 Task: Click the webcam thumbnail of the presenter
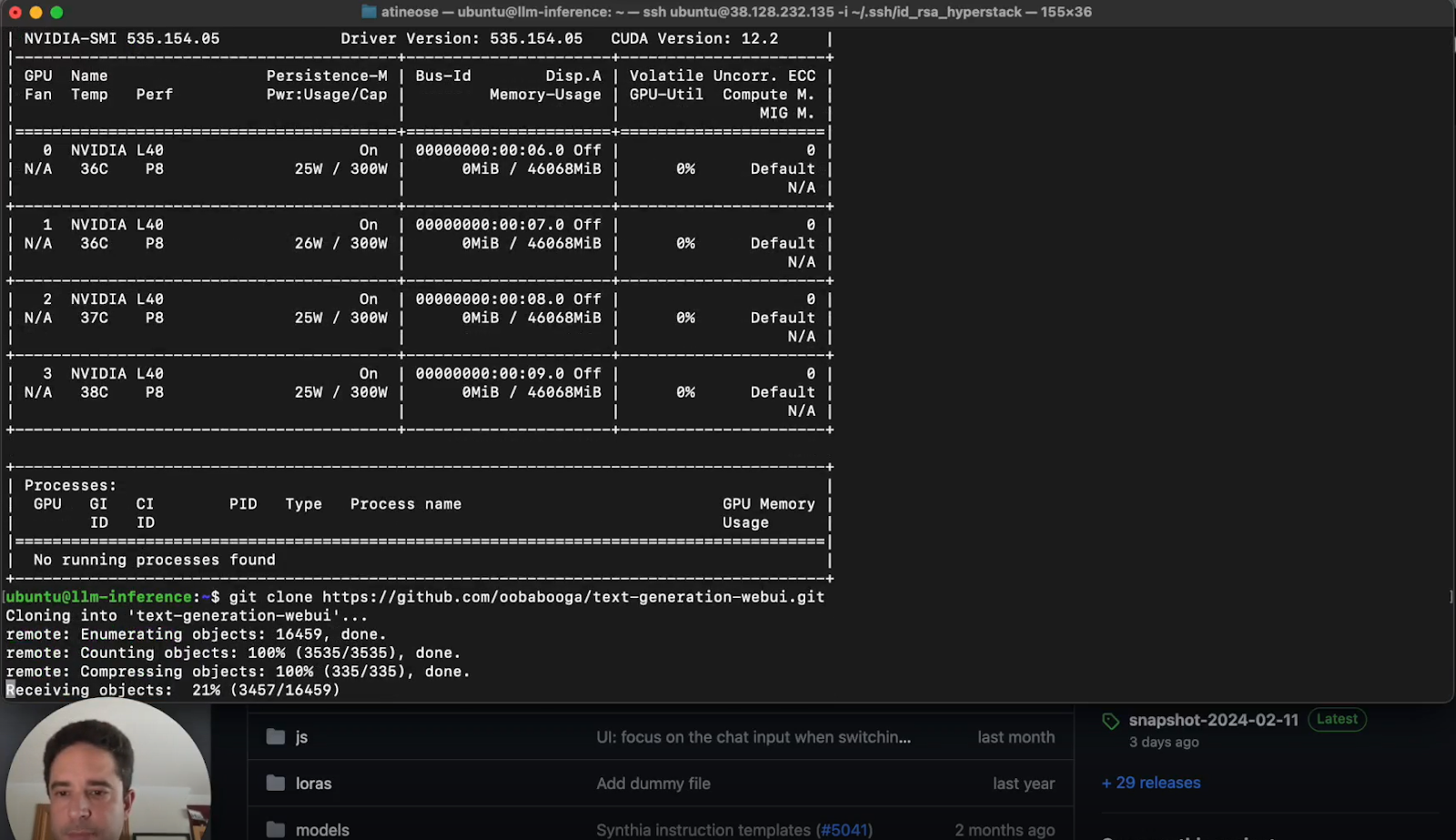106,771
